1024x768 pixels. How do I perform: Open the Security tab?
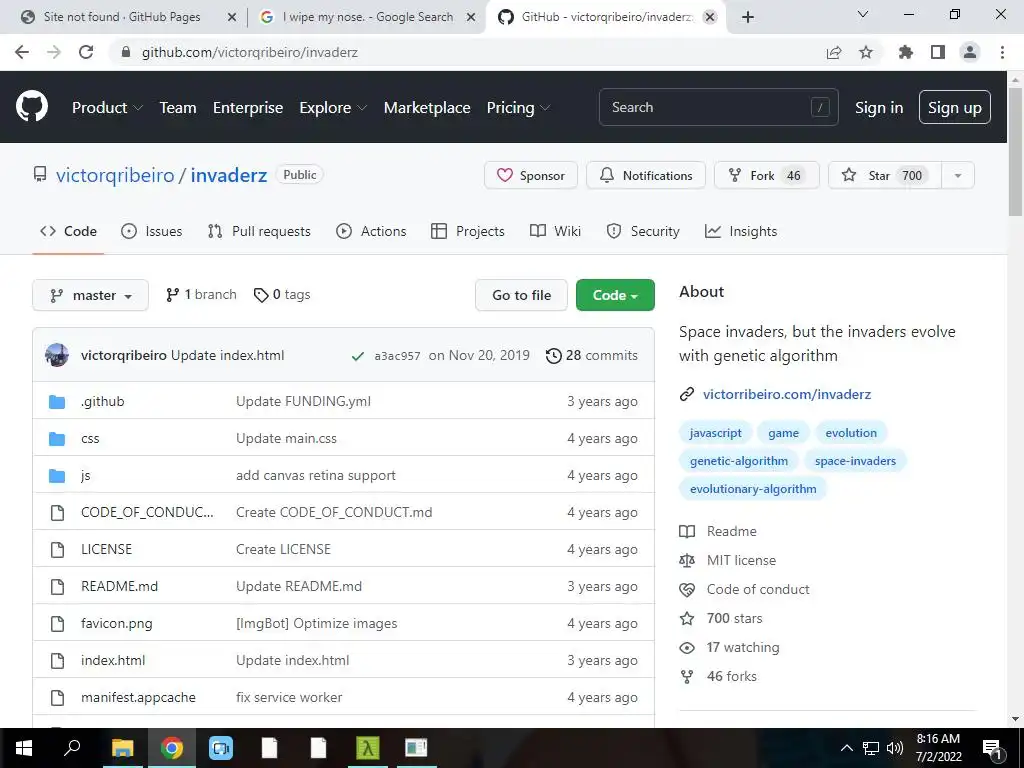coord(643,231)
